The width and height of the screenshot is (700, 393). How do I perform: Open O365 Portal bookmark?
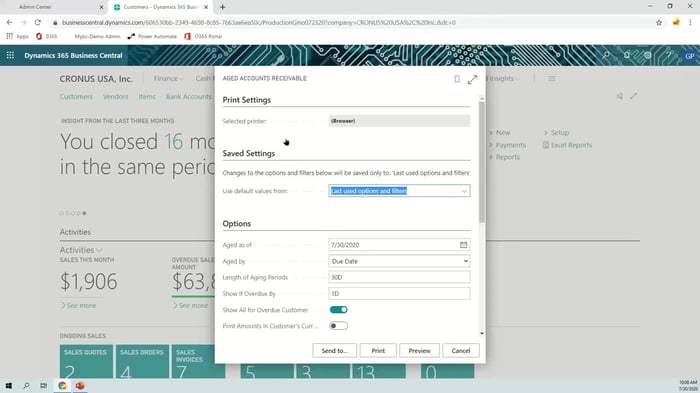point(203,36)
